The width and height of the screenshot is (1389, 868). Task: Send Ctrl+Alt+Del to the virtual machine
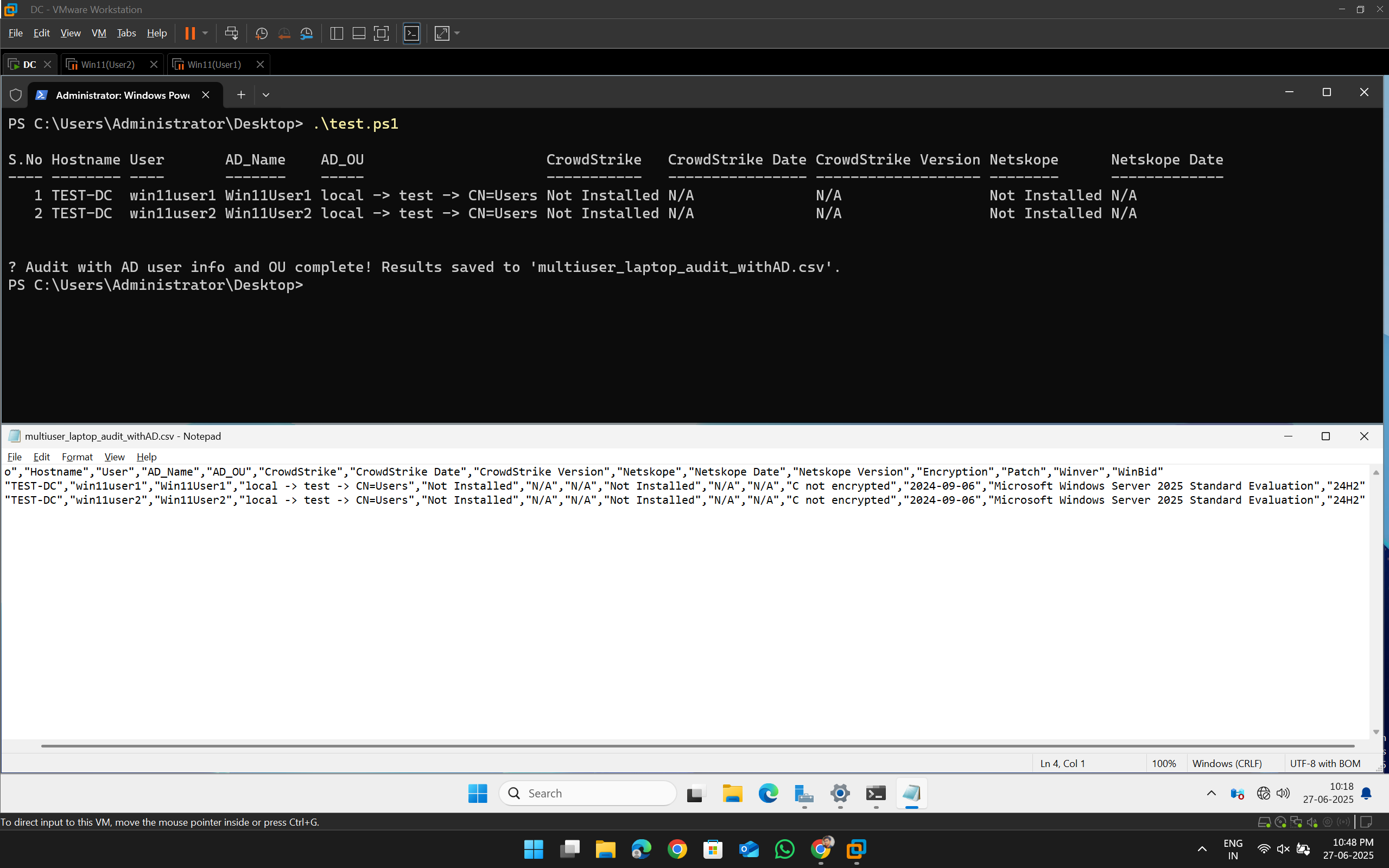[x=231, y=33]
